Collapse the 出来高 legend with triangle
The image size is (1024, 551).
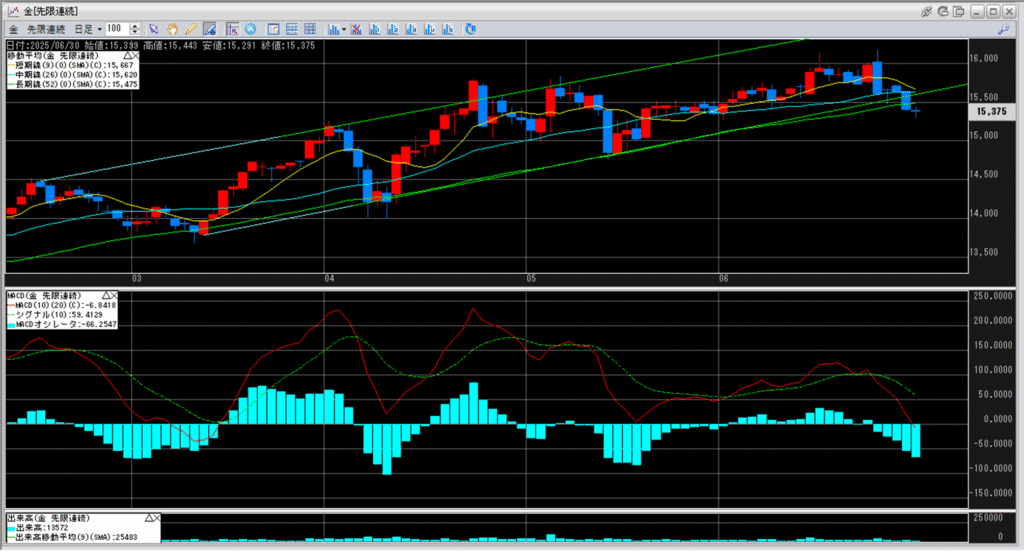click(148, 518)
